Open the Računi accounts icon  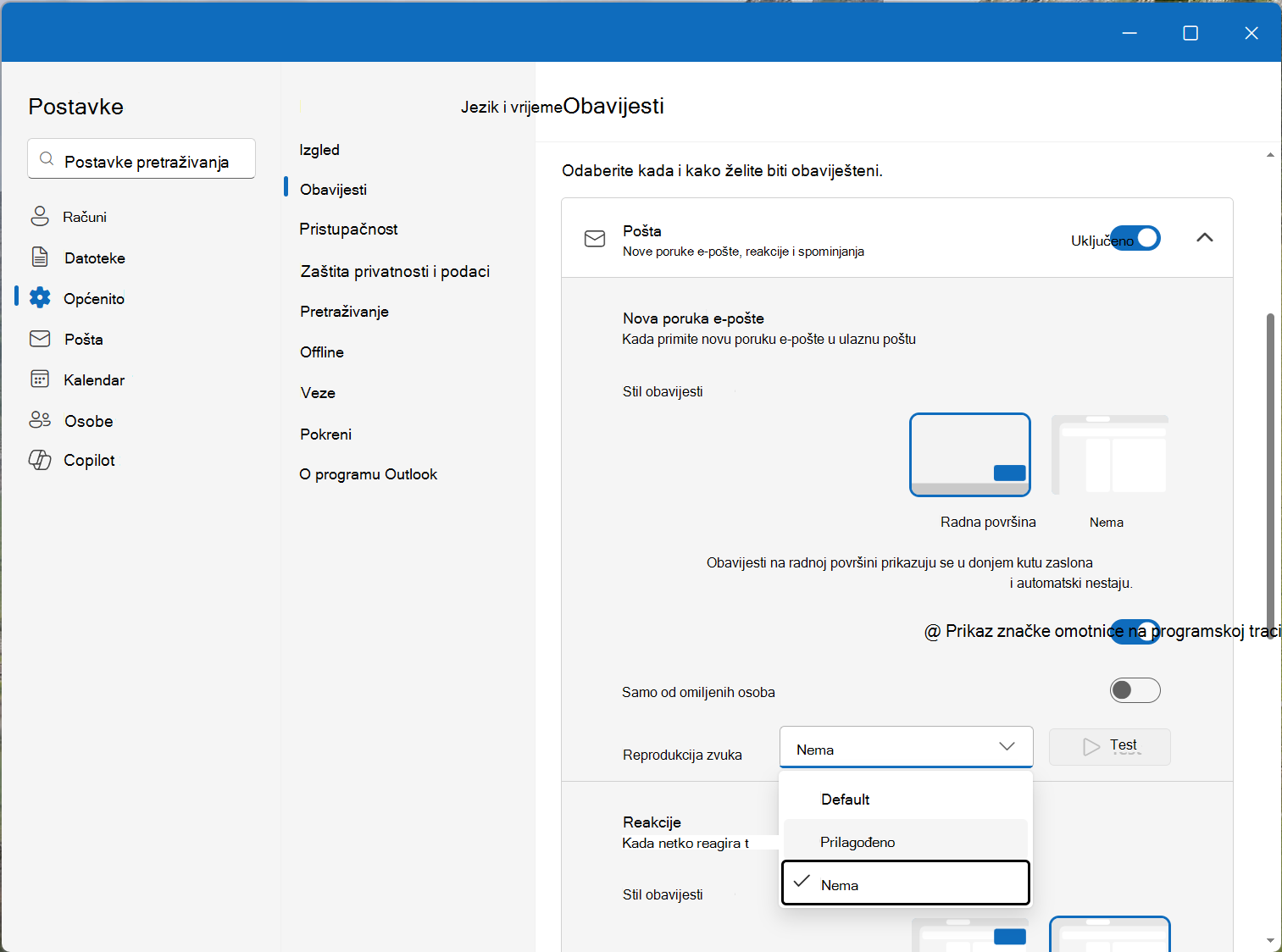[40, 216]
